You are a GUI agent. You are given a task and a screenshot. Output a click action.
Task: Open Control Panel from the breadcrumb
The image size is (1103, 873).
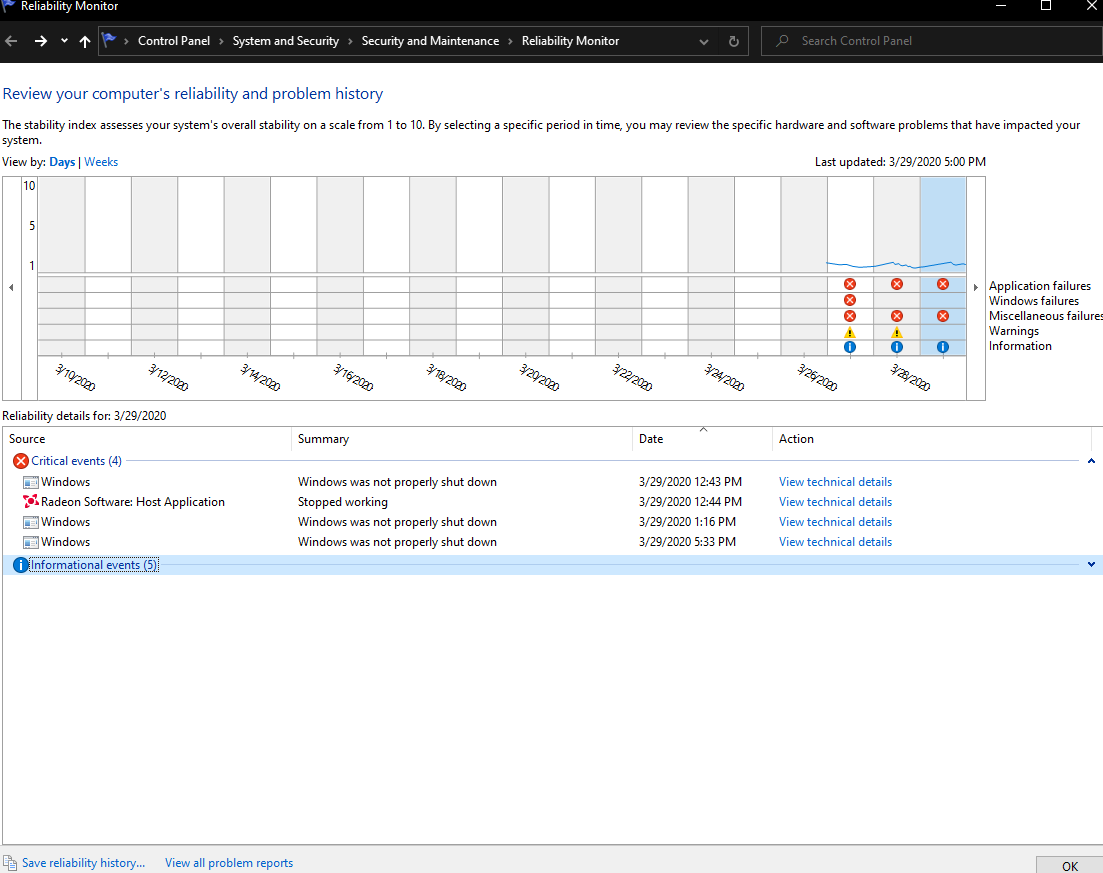pos(174,41)
